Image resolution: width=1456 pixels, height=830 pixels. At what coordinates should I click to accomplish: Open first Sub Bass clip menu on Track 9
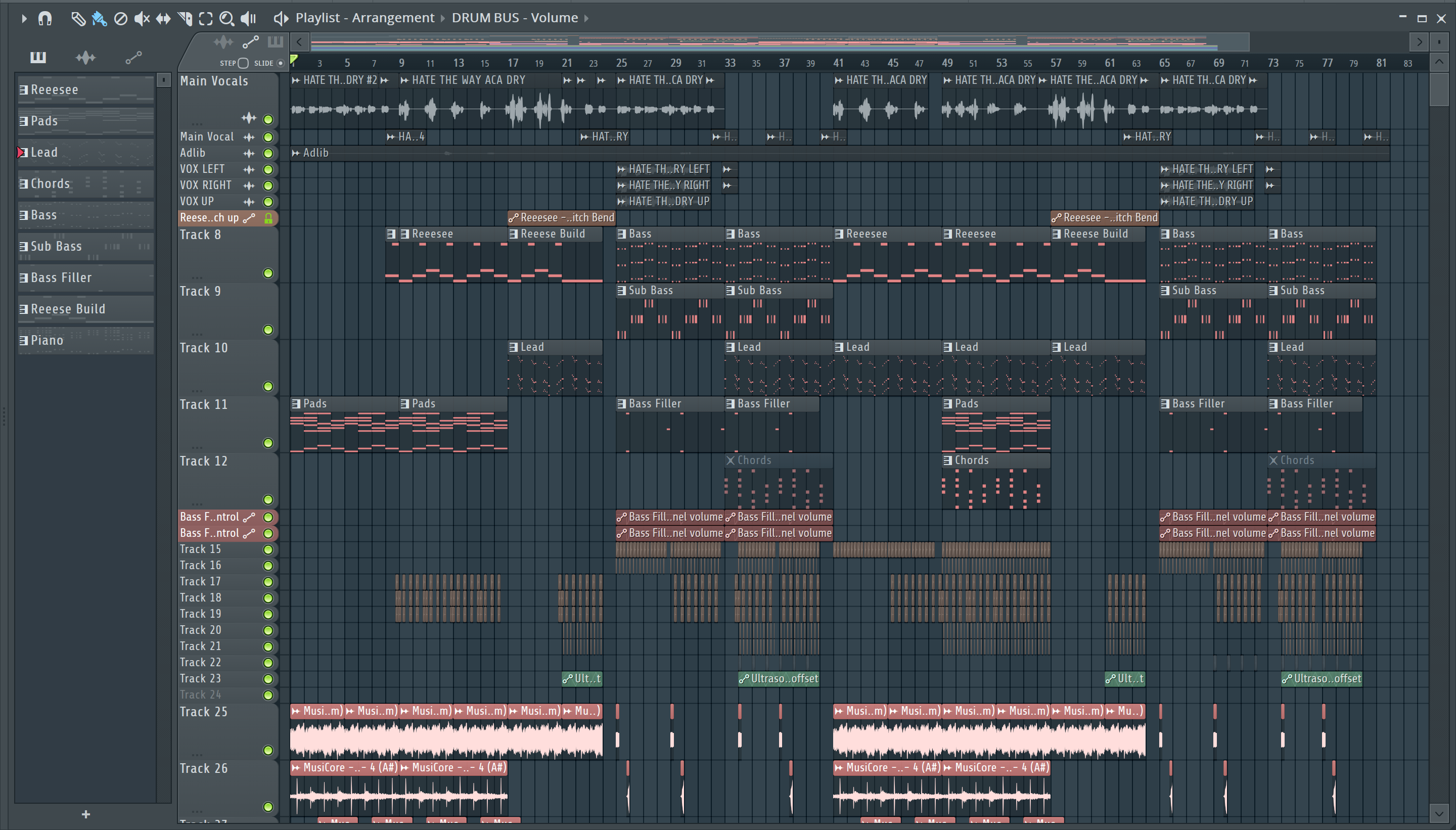(621, 290)
